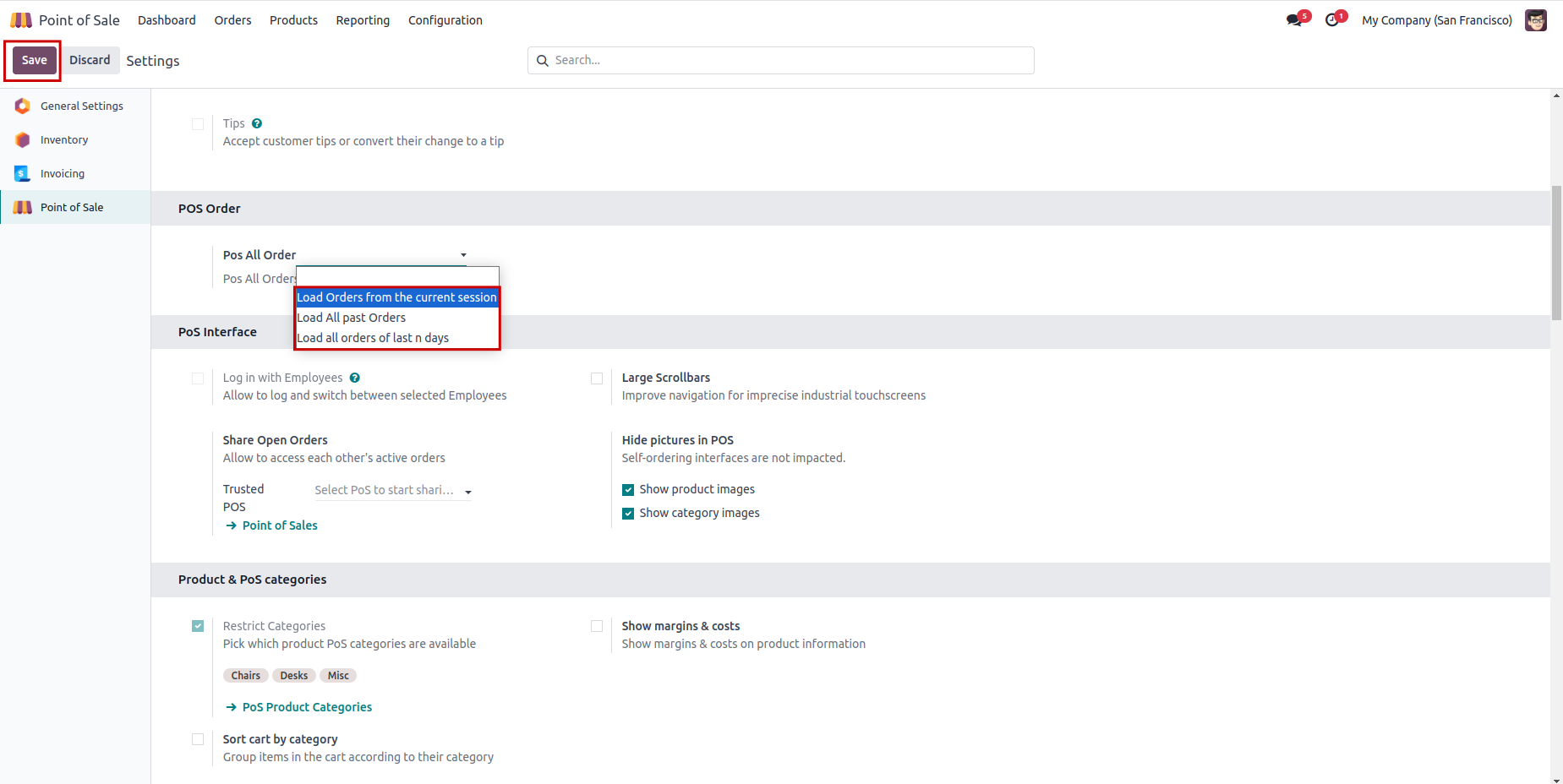This screenshot has height=784, width=1563.
Task: Toggle Show margins & costs checkbox
Action: (x=597, y=626)
